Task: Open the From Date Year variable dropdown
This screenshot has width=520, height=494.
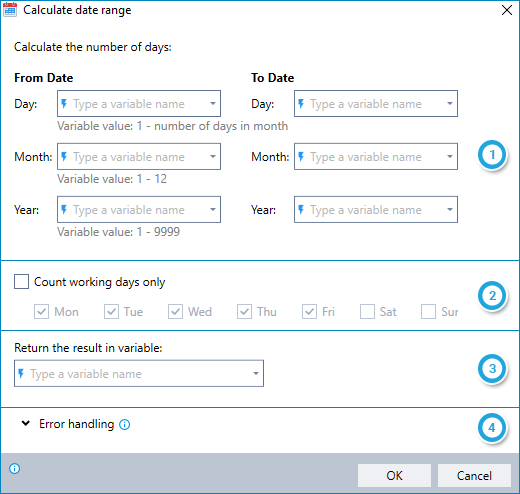Action: pyautogui.click(x=213, y=209)
